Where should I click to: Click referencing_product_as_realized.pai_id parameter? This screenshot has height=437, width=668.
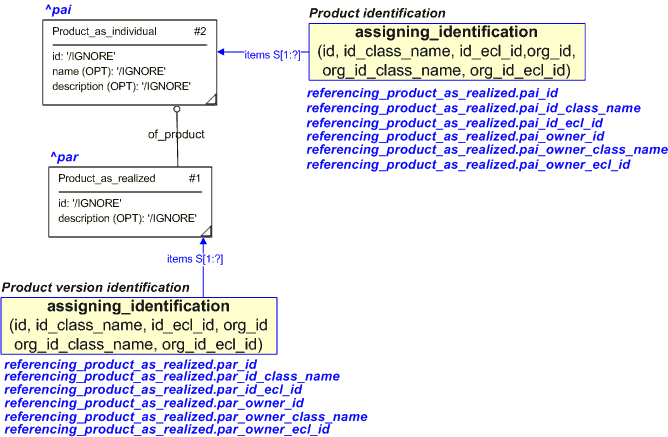432,93
